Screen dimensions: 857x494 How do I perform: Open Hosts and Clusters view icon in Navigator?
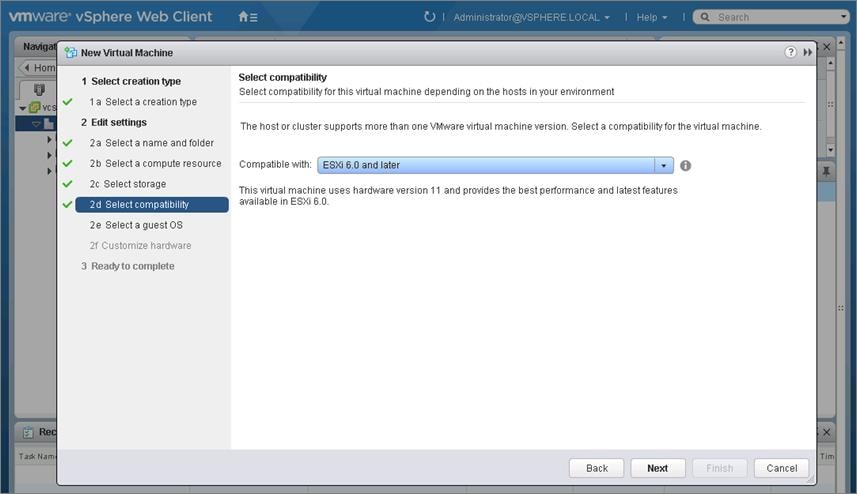(39, 89)
